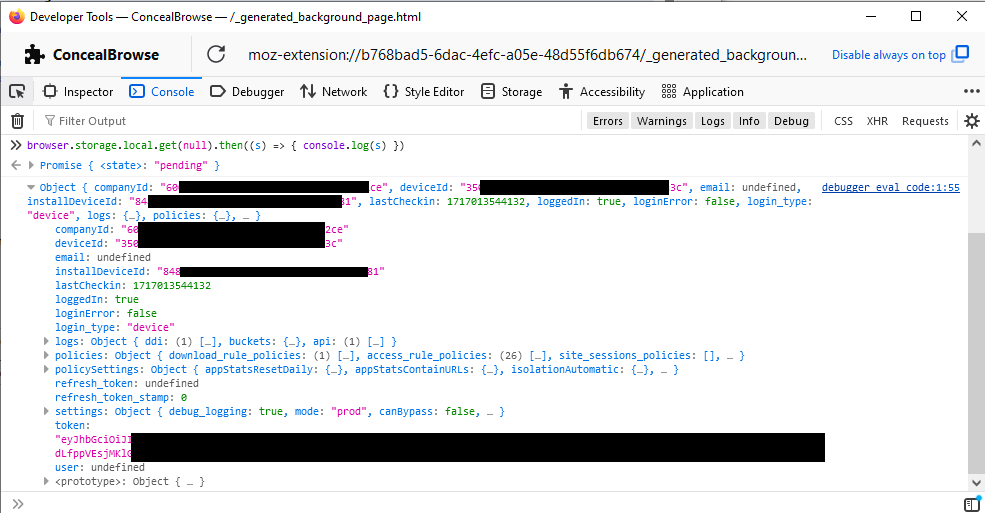Click the lastCheckin value 1717013544132 row

(133, 285)
